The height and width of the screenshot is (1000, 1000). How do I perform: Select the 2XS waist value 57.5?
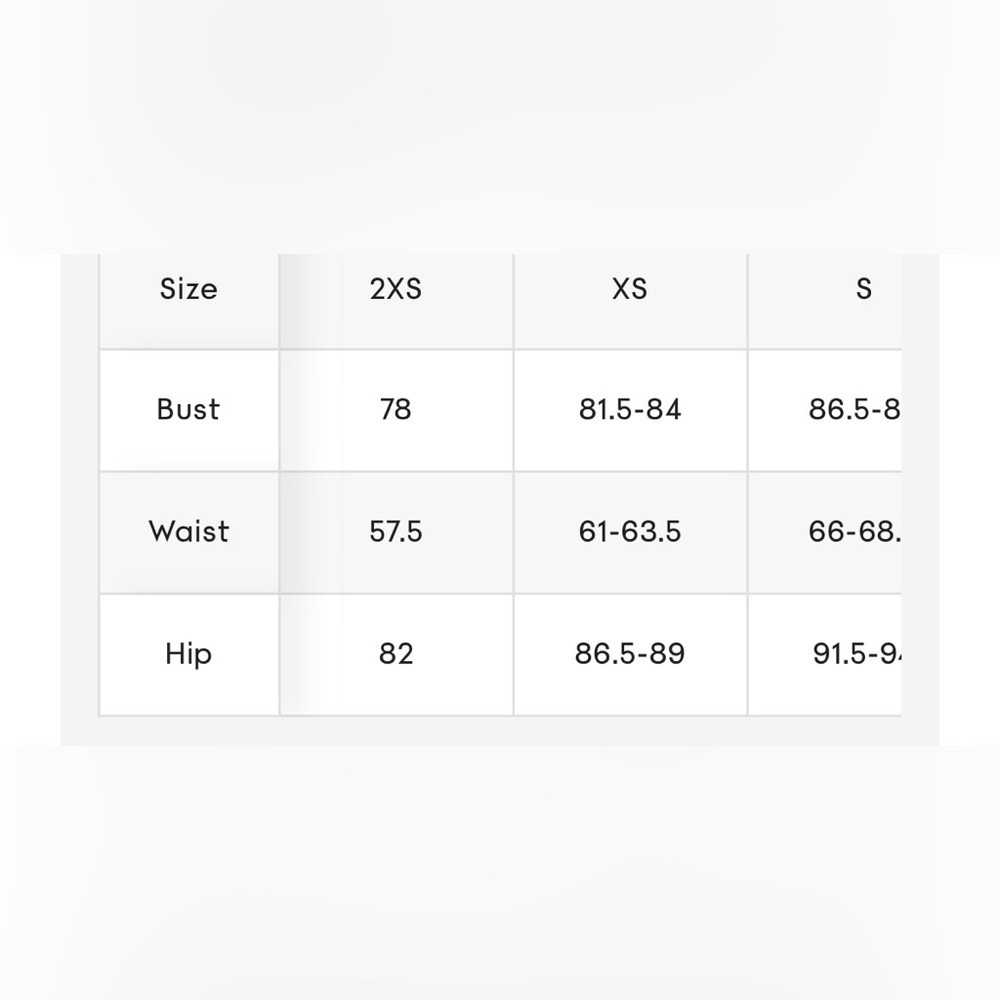coord(396,532)
